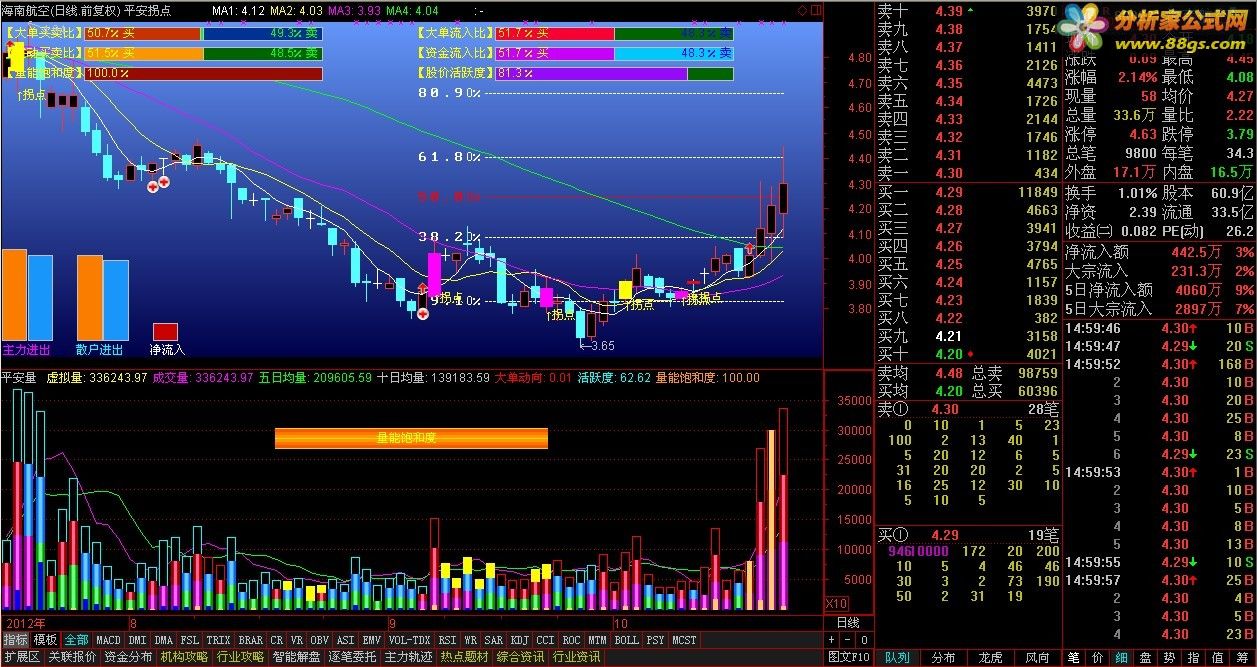Open 热点题材 tab
This screenshot has height=667, width=1257.
[464, 658]
